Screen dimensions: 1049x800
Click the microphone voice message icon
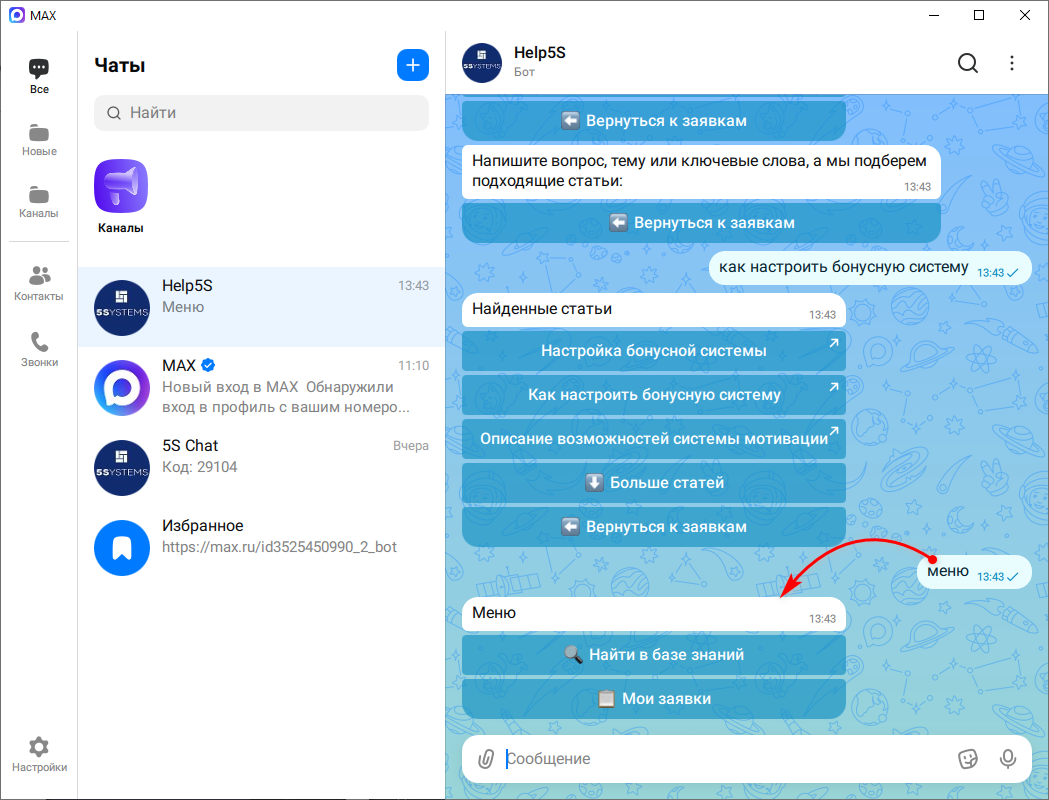(x=1008, y=759)
